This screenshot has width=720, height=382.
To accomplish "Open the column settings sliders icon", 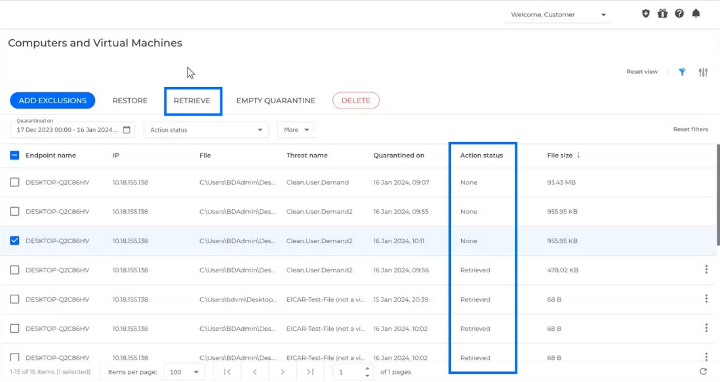I will click(703, 72).
